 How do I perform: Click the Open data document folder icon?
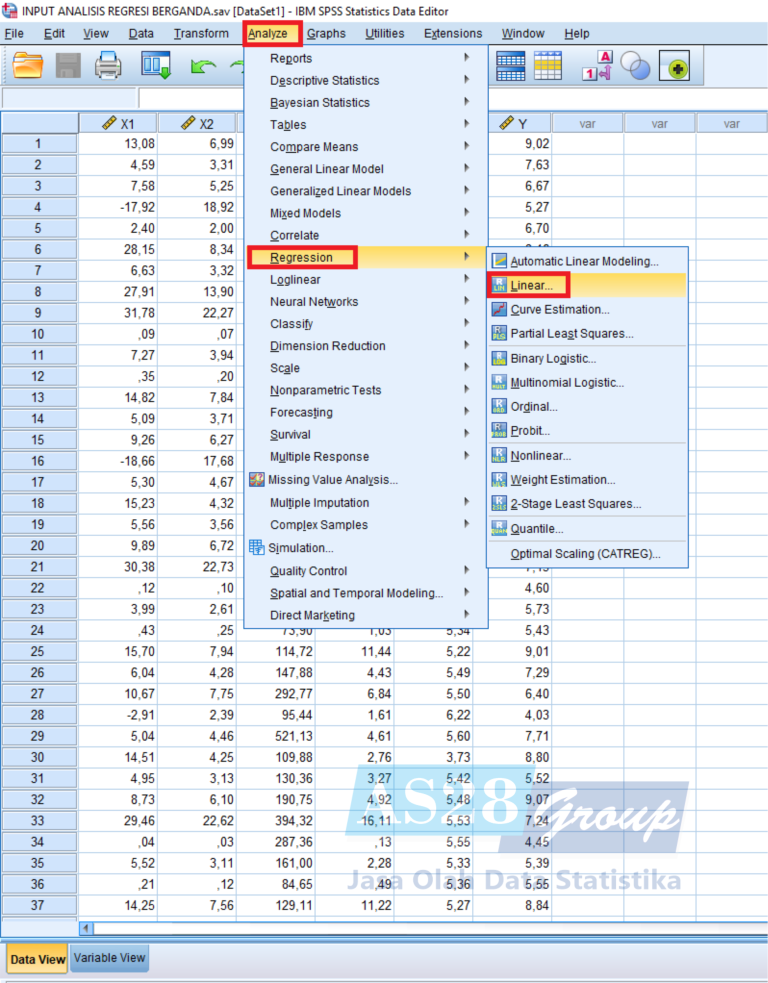(x=28, y=66)
